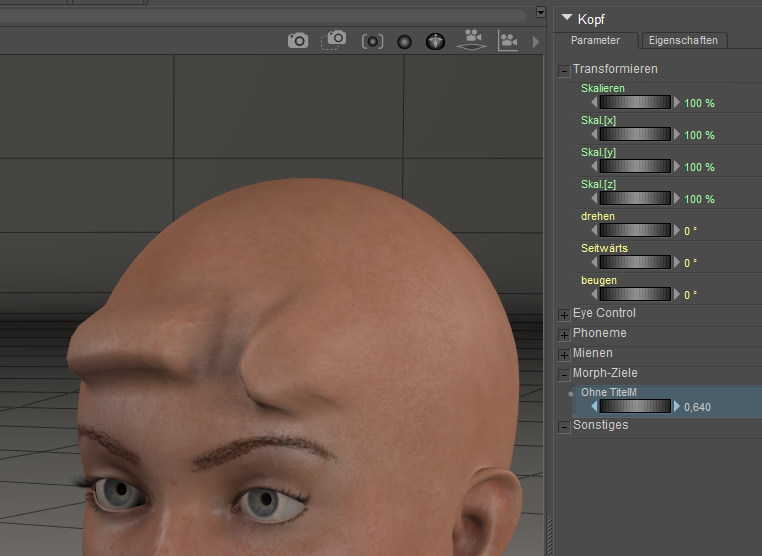Open the small dropdown above the viewport toolbar
Viewport: 762px width, 556px height.
[x=541, y=13]
